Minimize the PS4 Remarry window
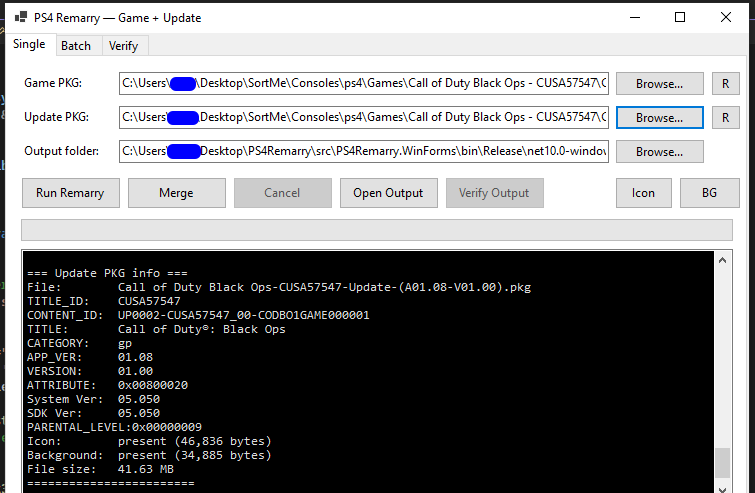The image size is (755, 493). coord(635,18)
